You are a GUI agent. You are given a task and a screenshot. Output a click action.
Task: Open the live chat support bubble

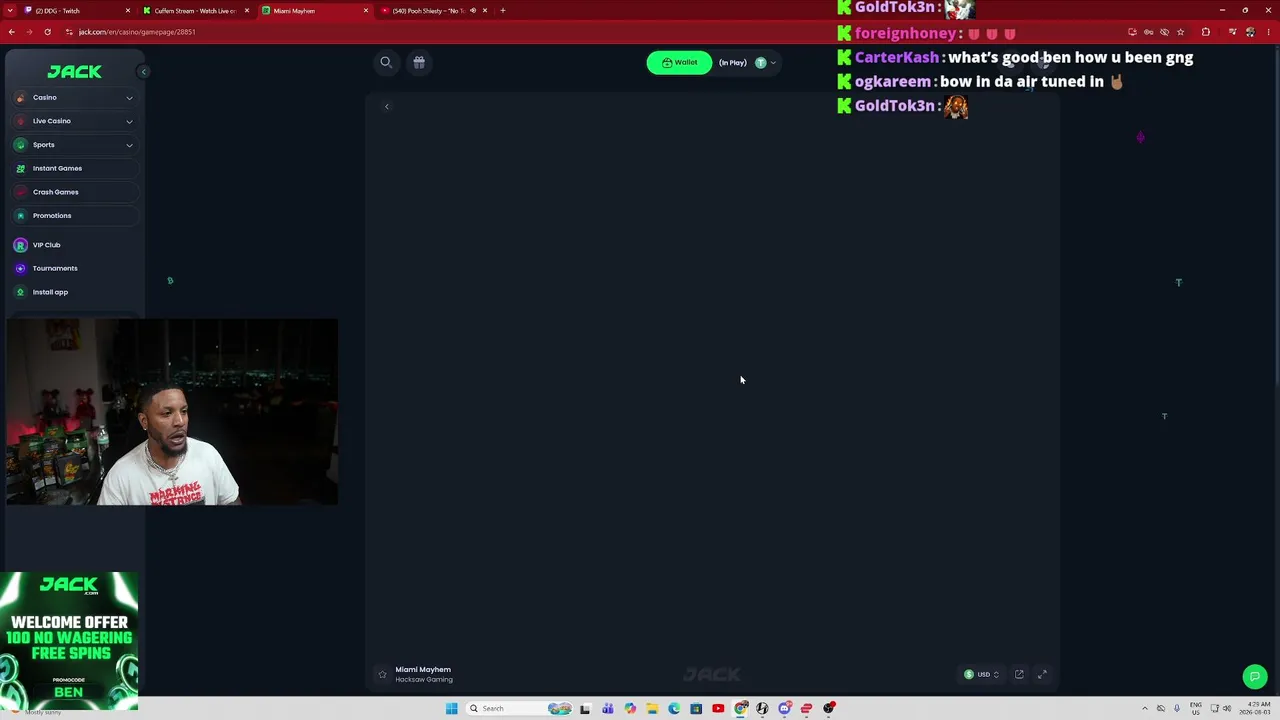[1255, 677]
